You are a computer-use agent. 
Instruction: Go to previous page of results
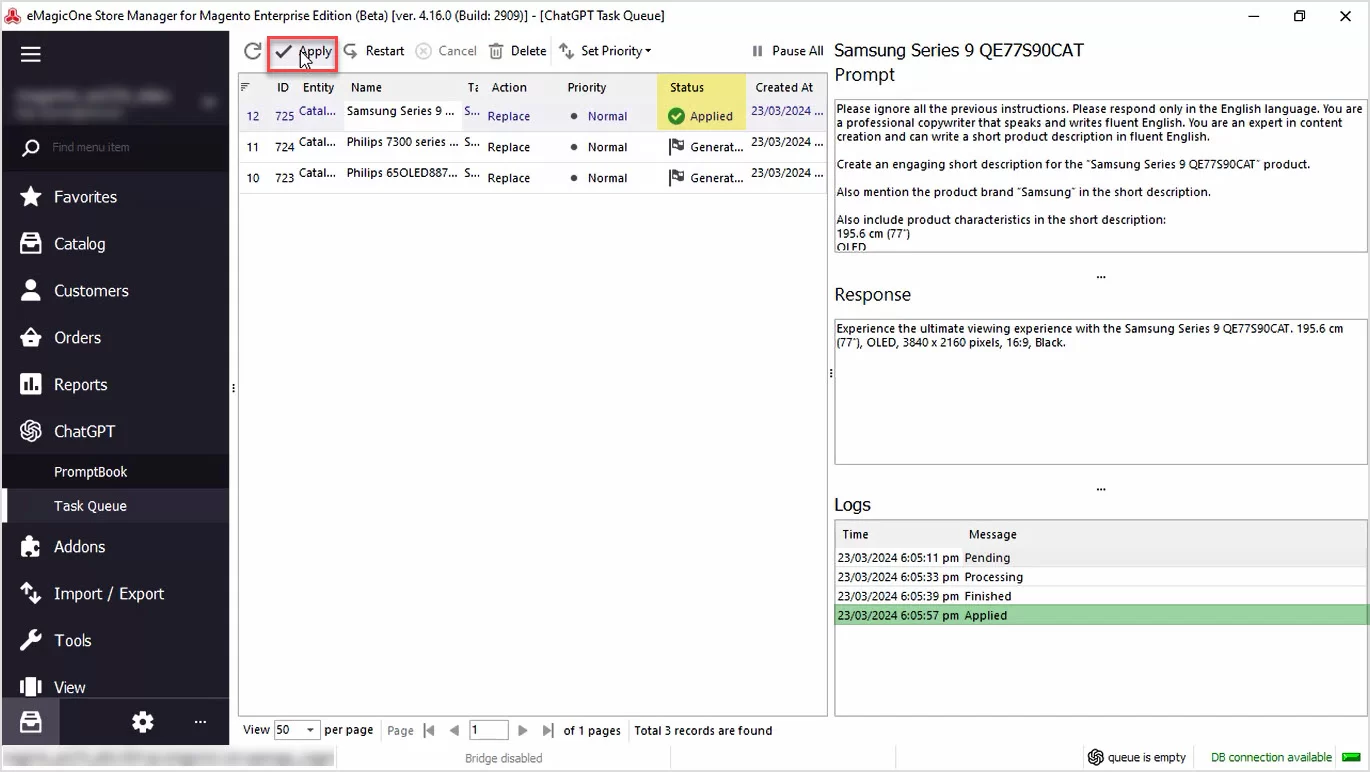pos(454,730)
